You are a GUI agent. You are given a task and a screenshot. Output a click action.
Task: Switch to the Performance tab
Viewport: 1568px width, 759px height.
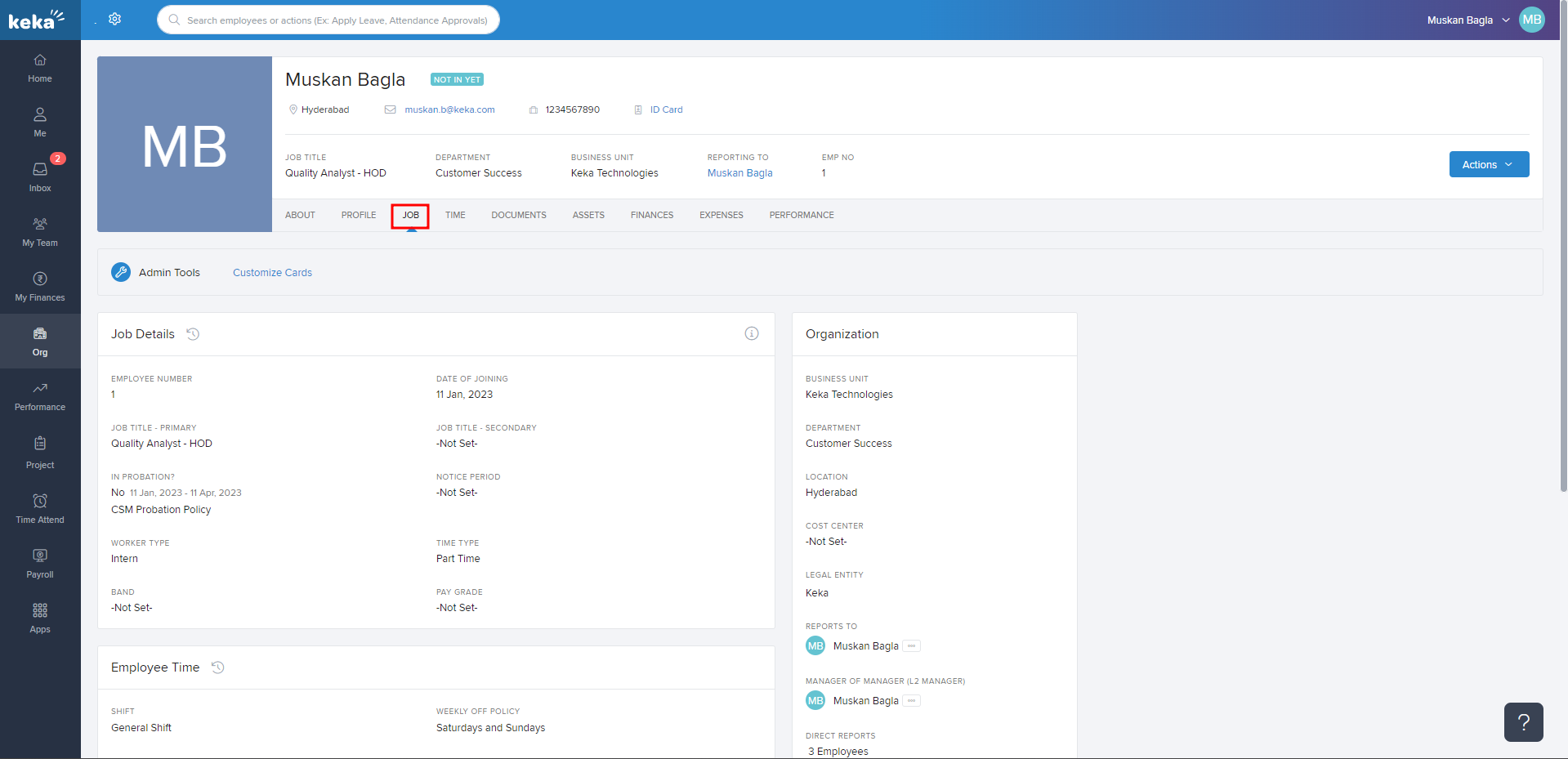point(802,215)
